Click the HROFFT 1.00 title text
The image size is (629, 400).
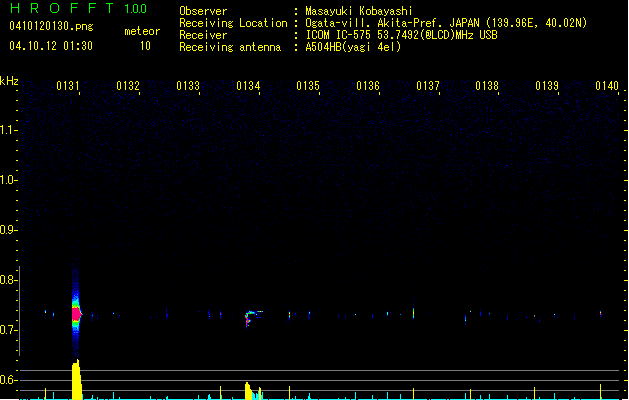[x=78, y=8]
